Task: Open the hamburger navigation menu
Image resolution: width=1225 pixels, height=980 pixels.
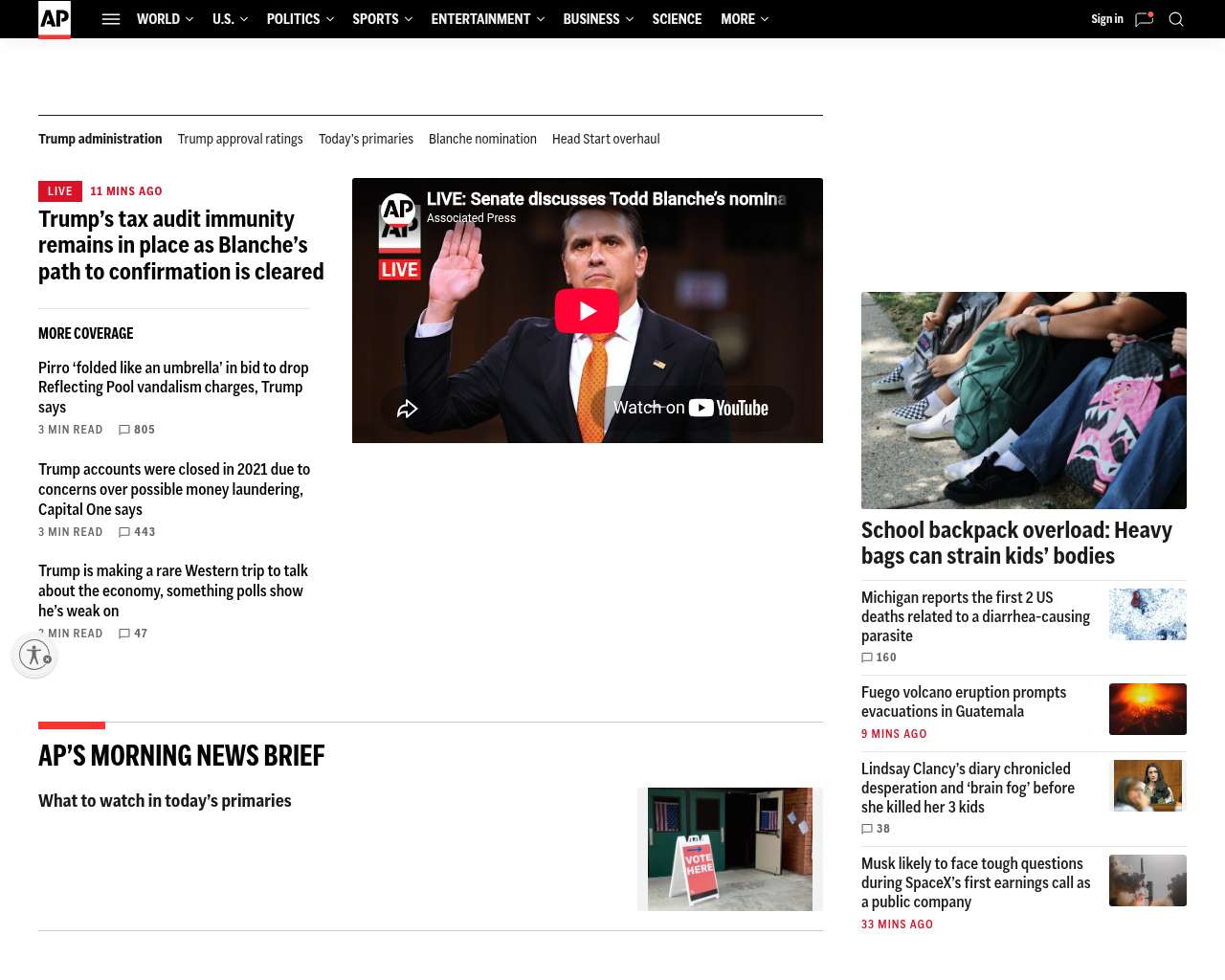Action: [x=111, y=19]
